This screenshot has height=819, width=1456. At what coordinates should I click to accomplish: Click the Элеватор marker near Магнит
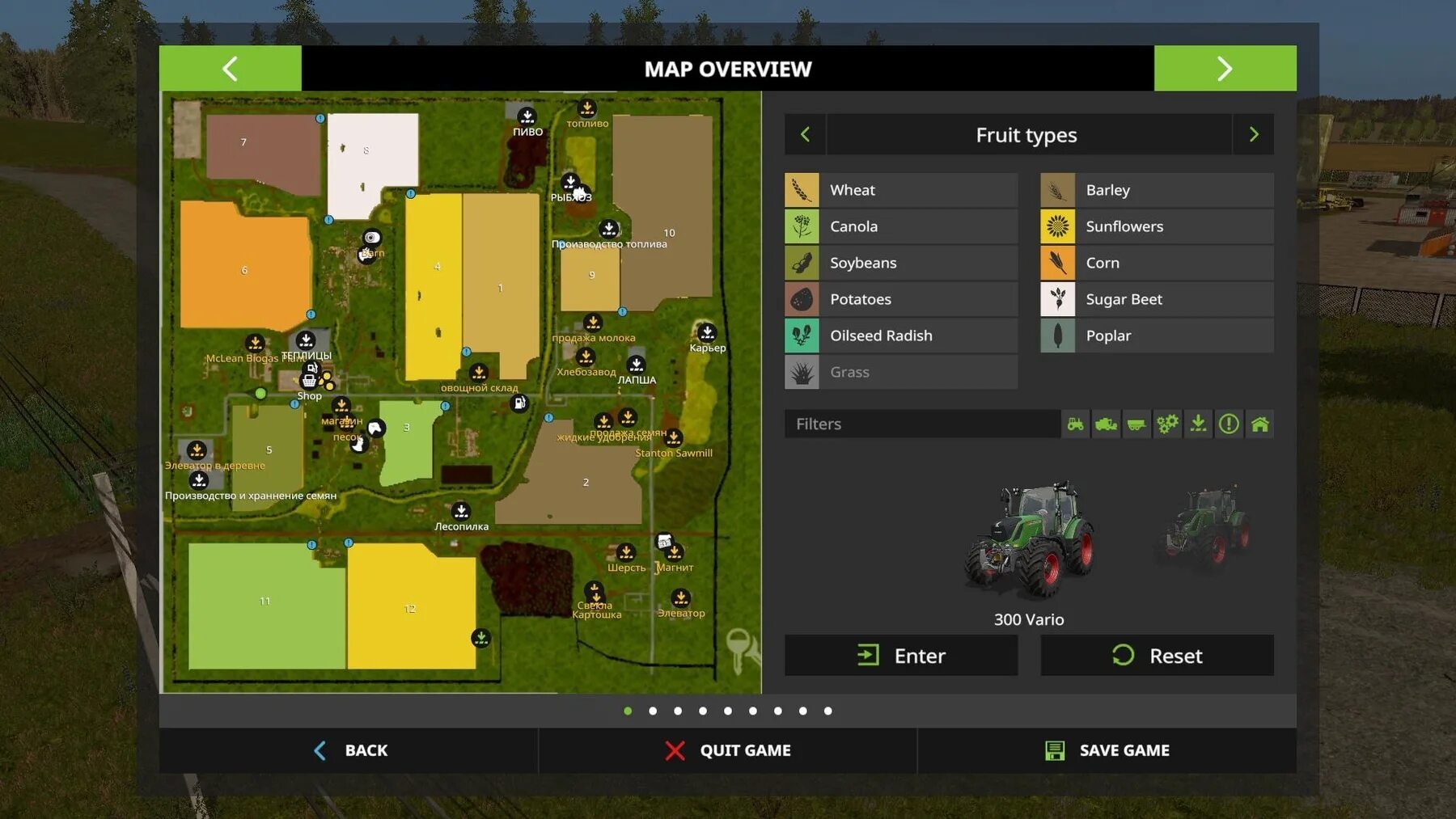point(681,597)
